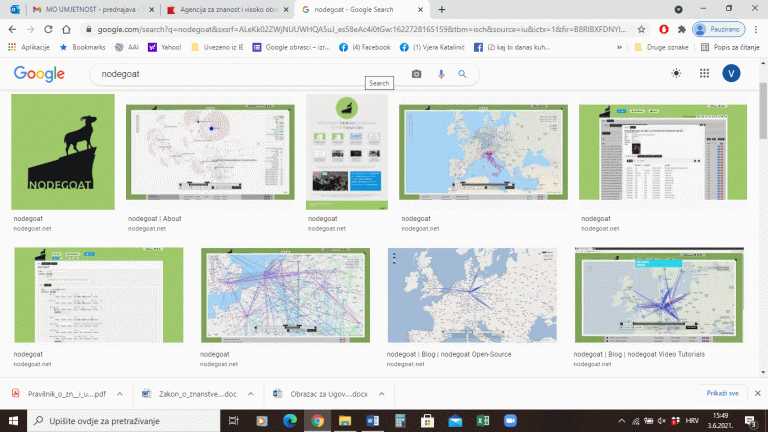768x432 pixels.
Task: Open Word from taskbar
Action: pos(372,421)
